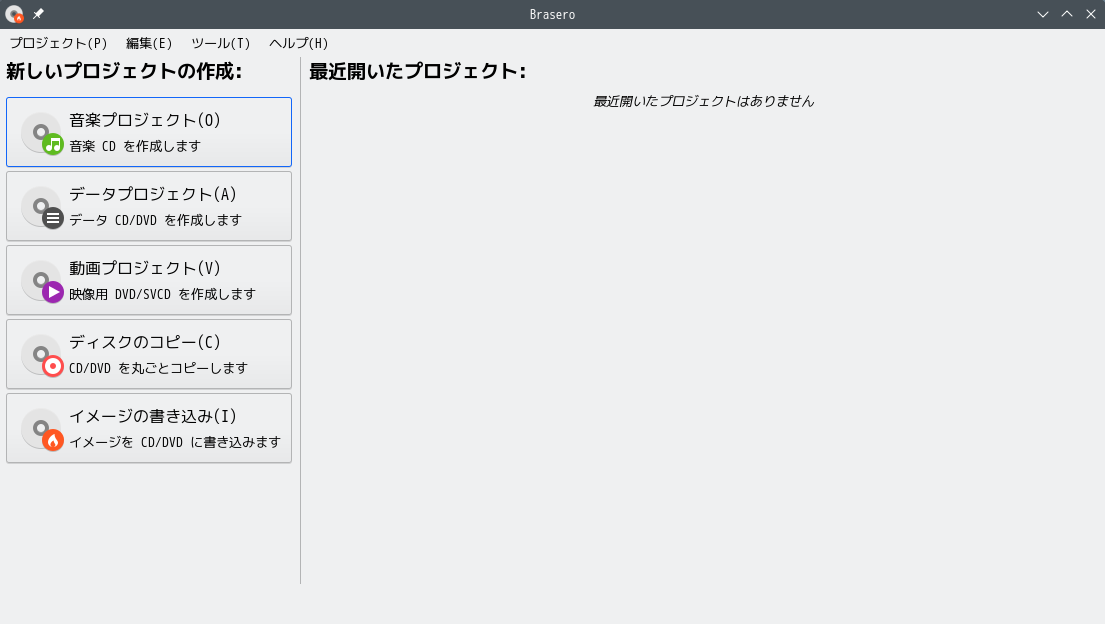Viewport: 1105px width, 624px height.
Task: Click the orange flame burn image icon
Action: coord(43,429)
